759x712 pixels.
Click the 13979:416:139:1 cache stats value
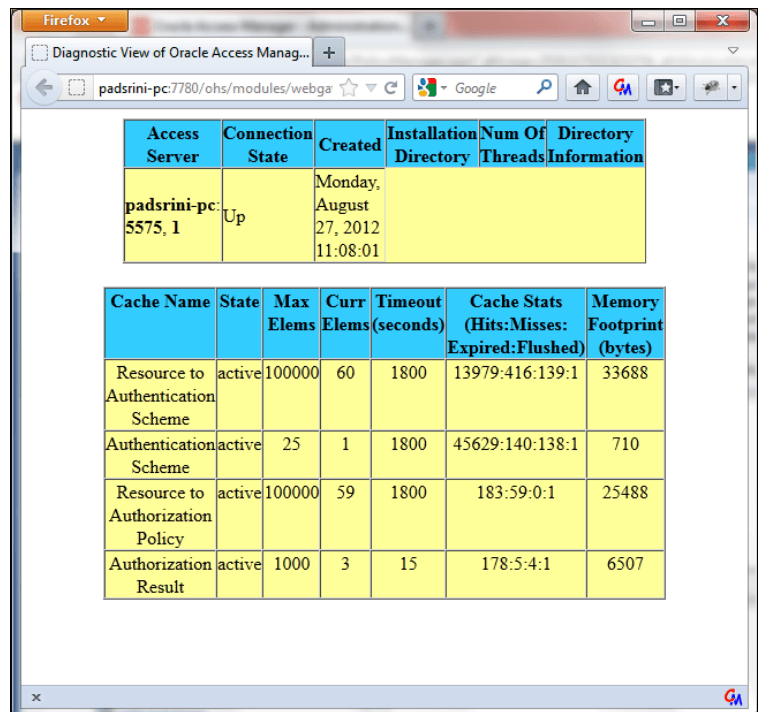tap(516, 373)
